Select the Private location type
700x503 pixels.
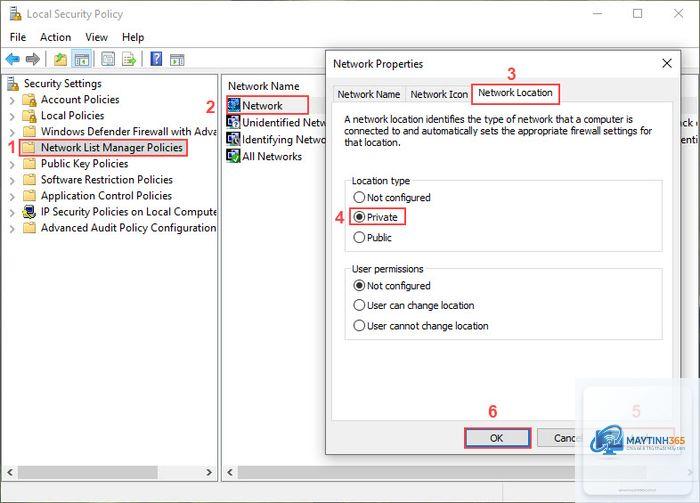click(359, 217)
